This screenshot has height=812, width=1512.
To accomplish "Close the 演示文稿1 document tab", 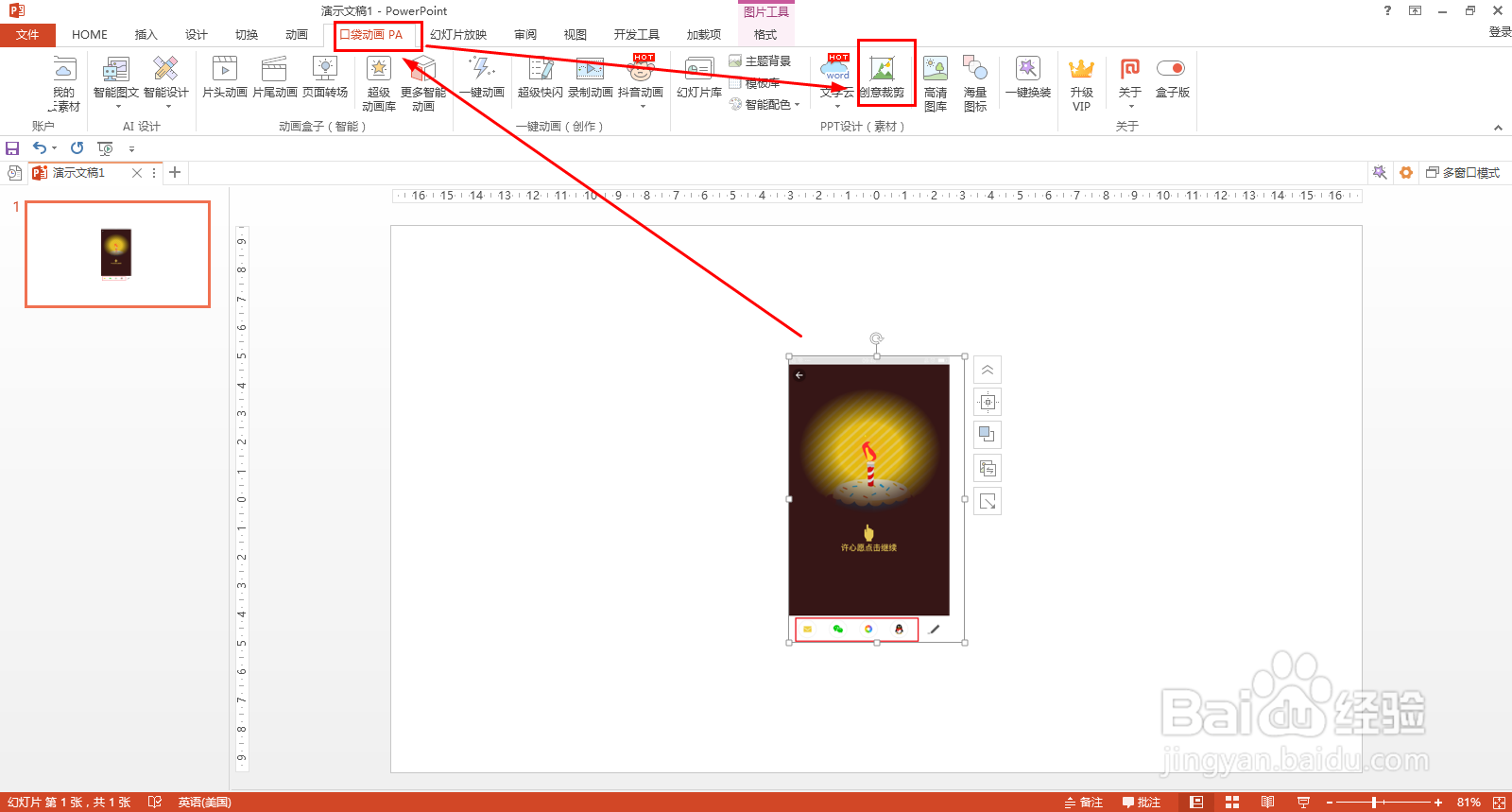I will (x=137, y=173).
